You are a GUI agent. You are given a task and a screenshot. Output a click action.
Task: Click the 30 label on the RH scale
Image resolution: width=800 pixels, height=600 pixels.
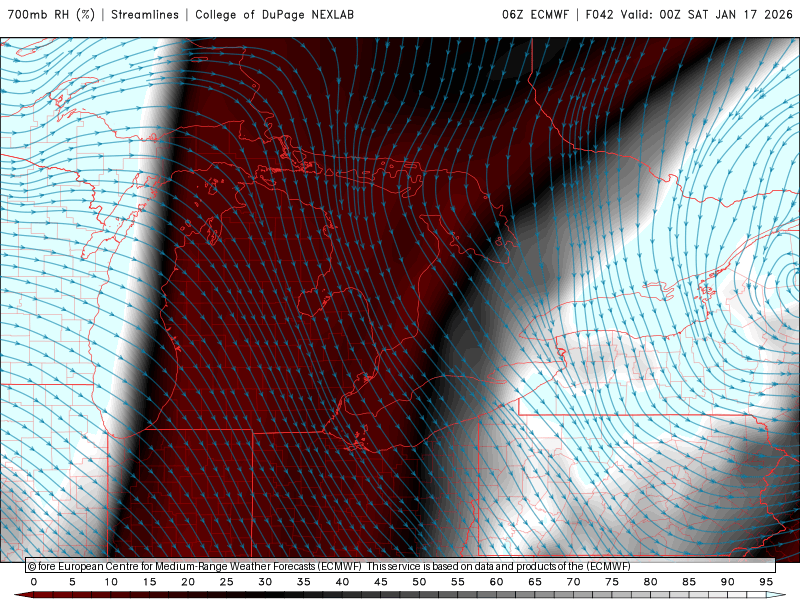tap(265, 582)
